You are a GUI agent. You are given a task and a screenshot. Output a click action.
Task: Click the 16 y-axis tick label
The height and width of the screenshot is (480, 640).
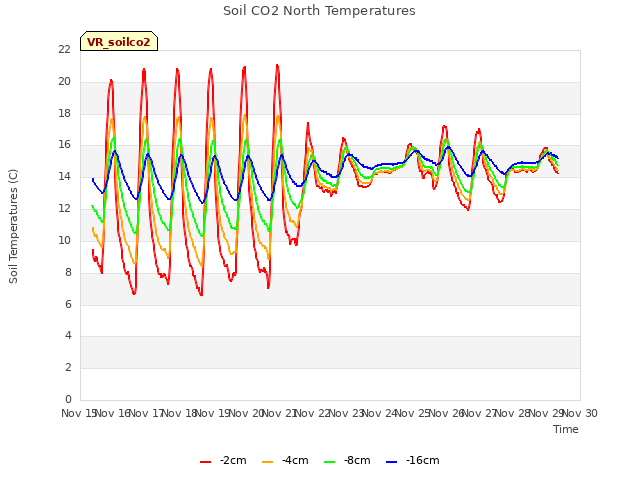64,145
